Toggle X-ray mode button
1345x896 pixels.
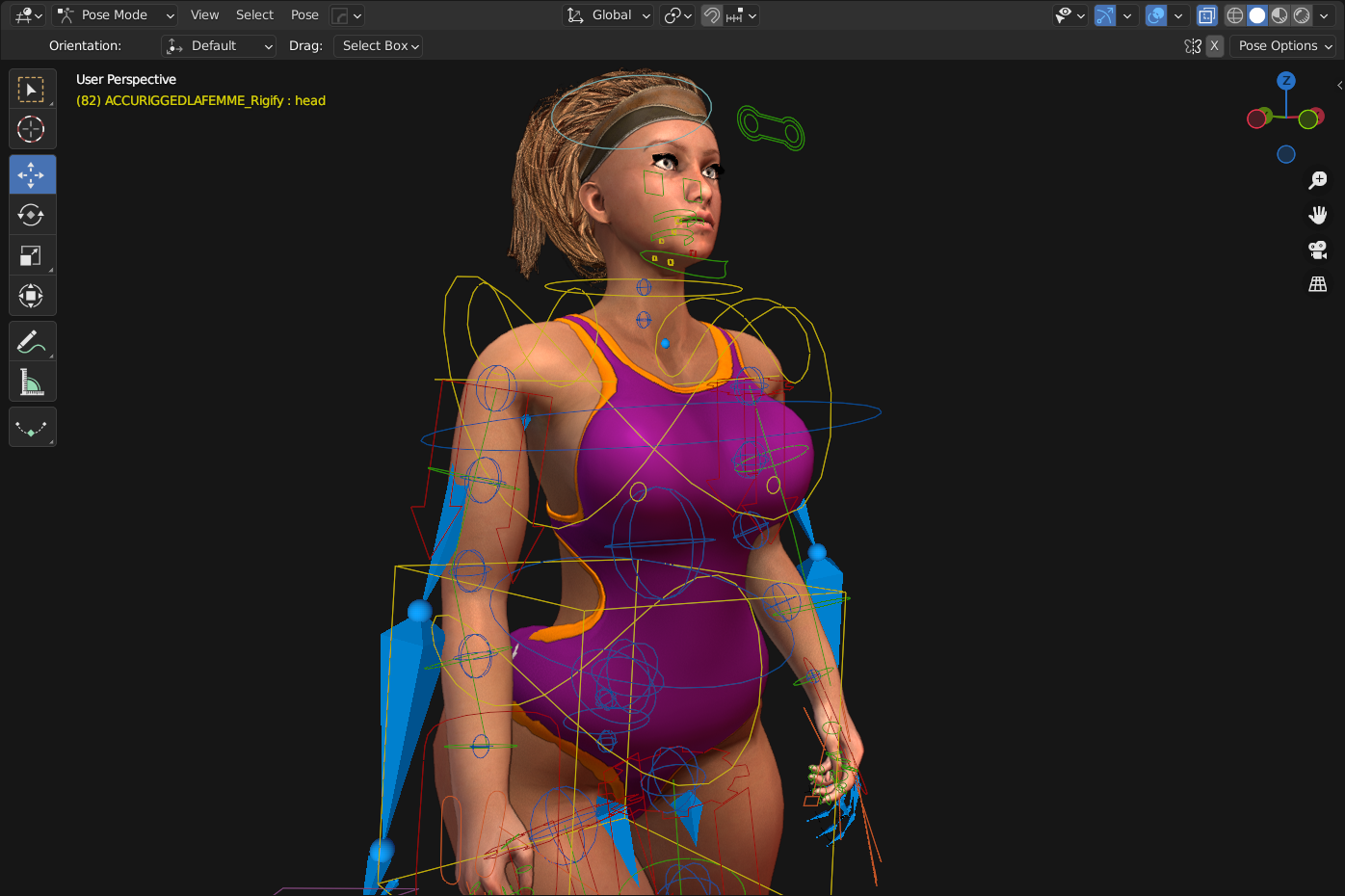click(x=1207, y=15)
